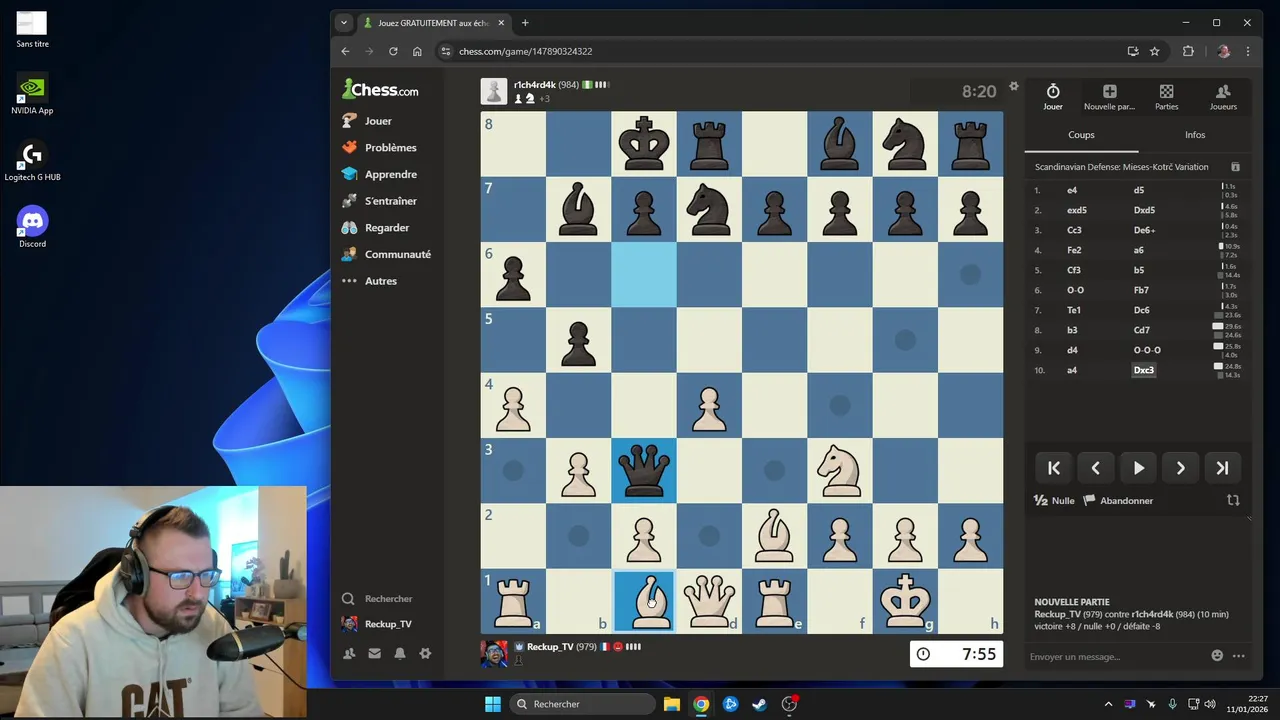Click the white knight on f3

click(x=840, y=471)
